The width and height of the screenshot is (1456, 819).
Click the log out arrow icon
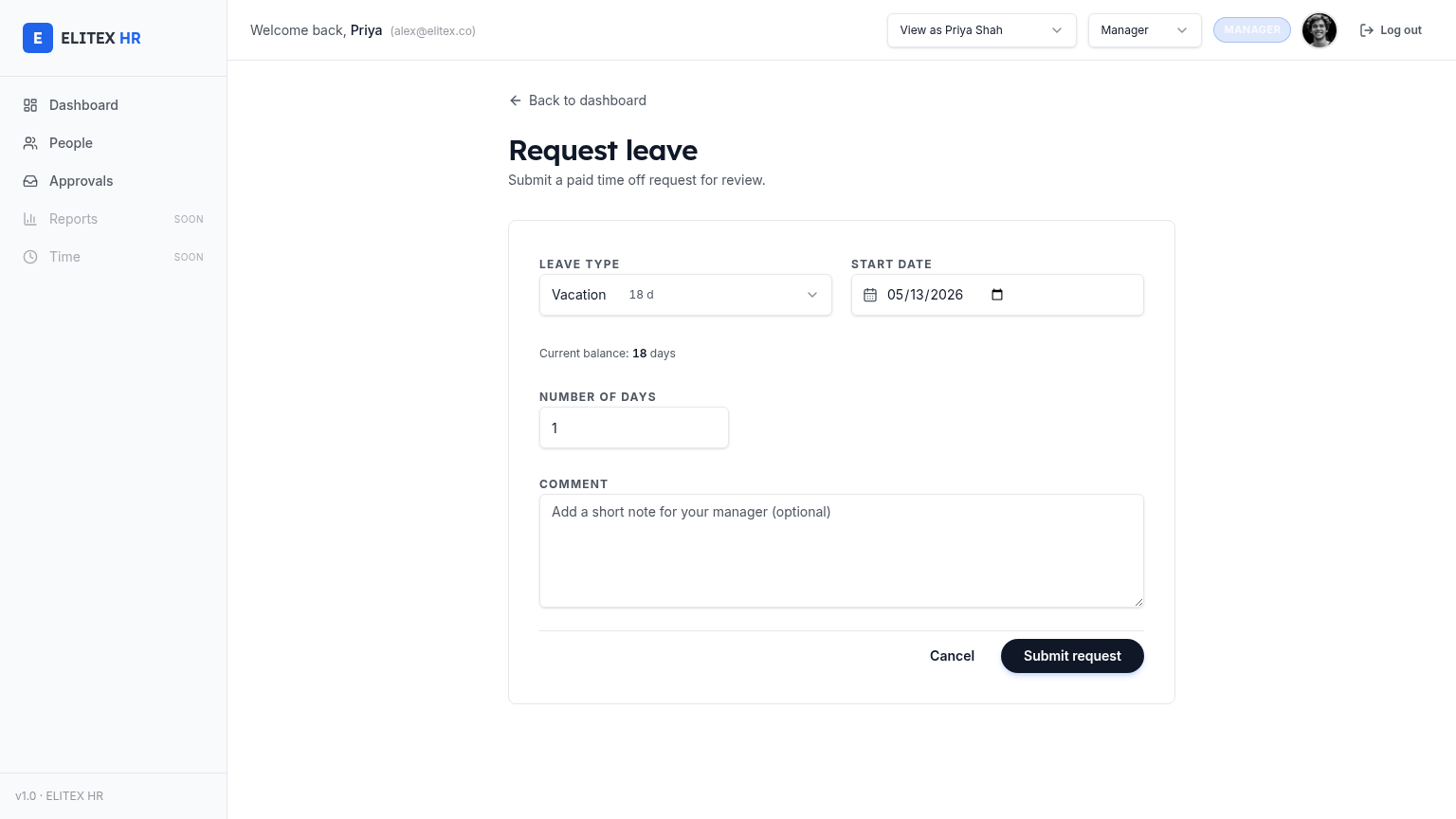point(1367,30)
